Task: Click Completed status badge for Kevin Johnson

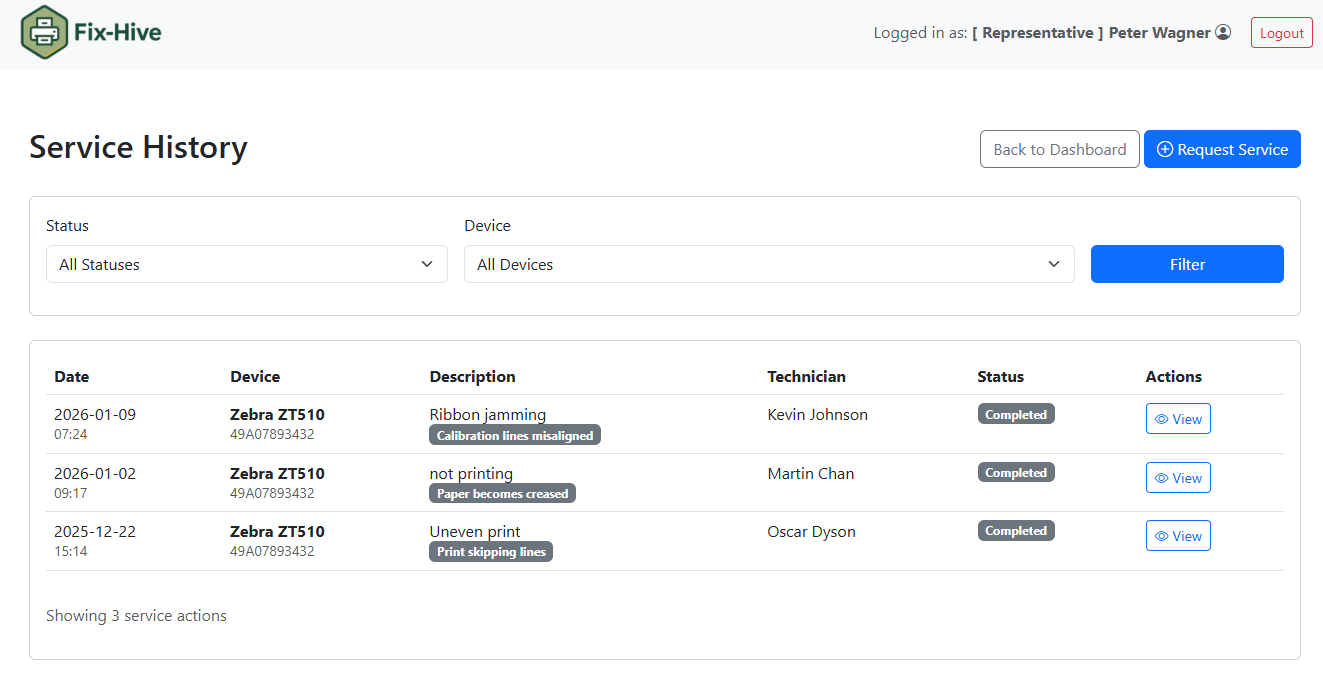Action: [x=1015, y=415]
